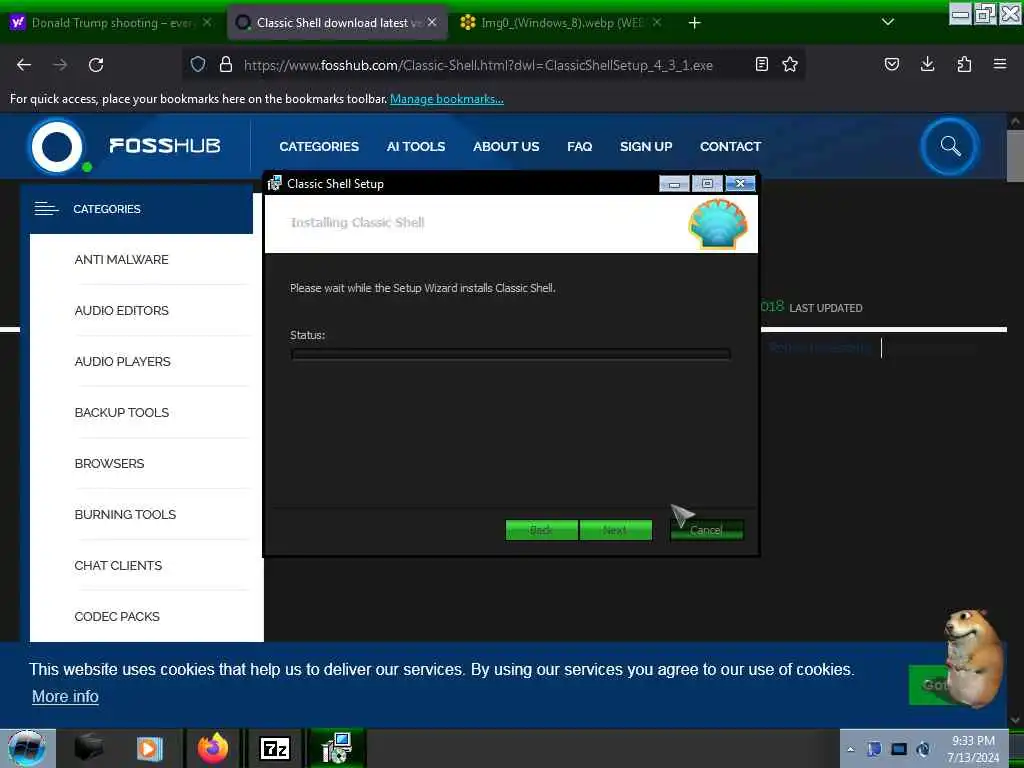Screen dimensions: 1024x768
Task: Open the BACKUP TOOLS category
Action: pyautogui.click(x=121, y=412)
